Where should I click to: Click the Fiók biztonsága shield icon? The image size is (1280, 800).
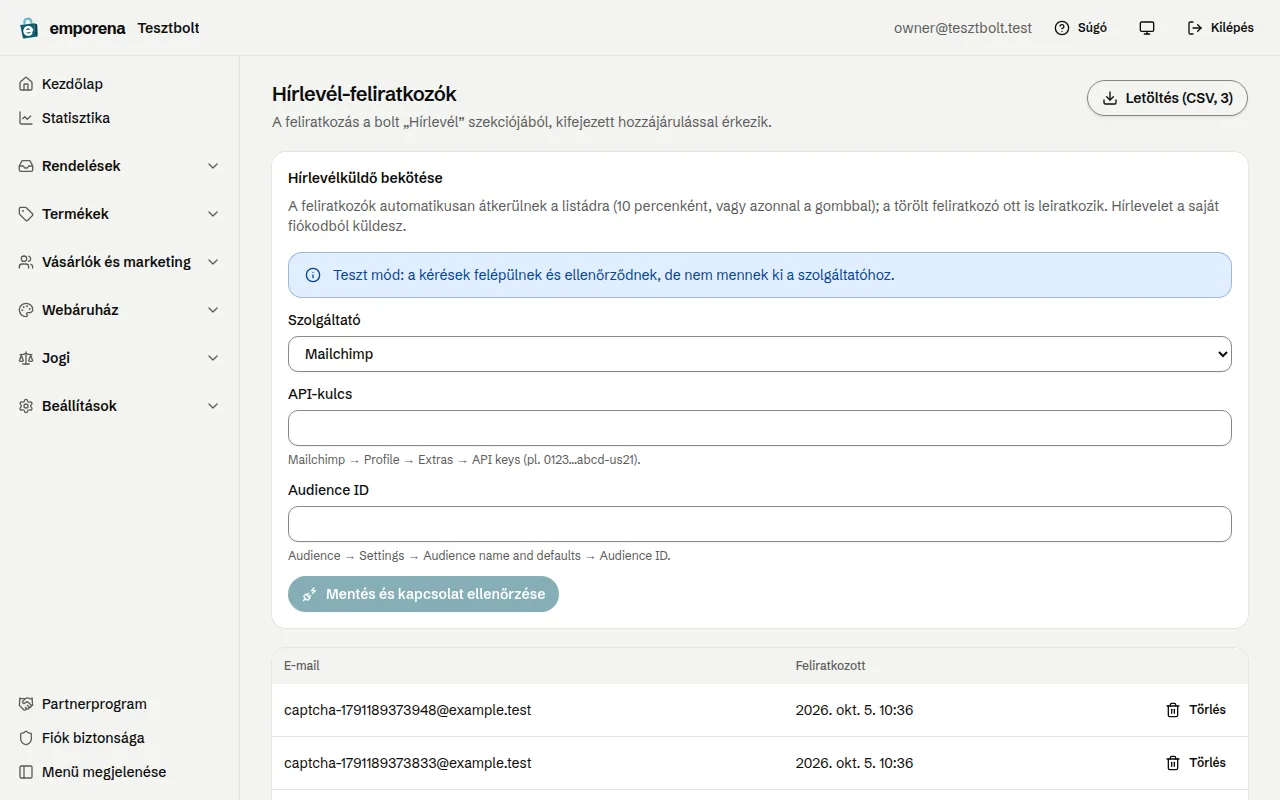26,738
